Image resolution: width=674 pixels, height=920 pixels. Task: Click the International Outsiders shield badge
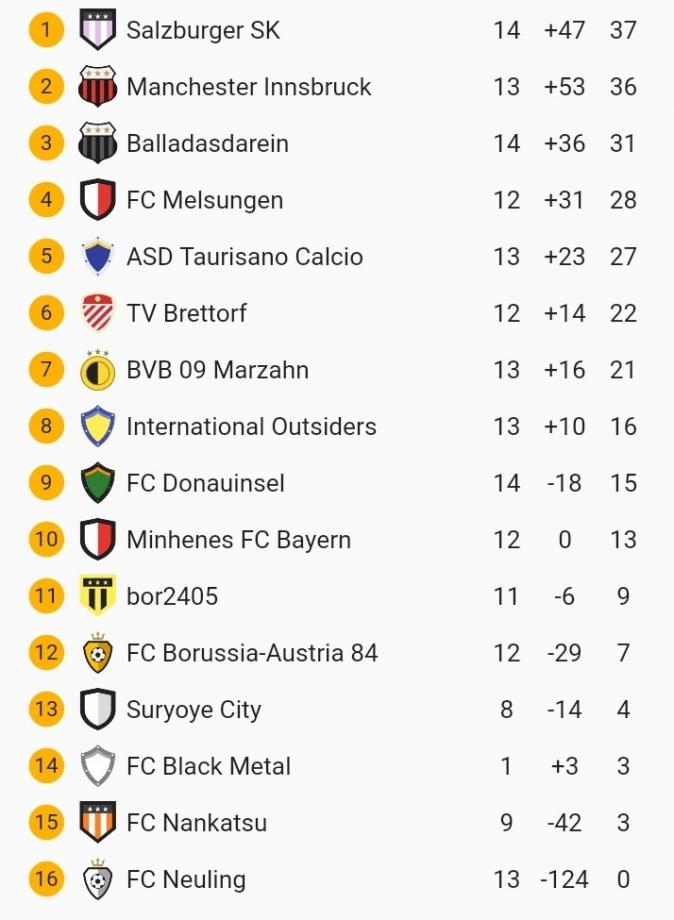[x=97, y=427]
